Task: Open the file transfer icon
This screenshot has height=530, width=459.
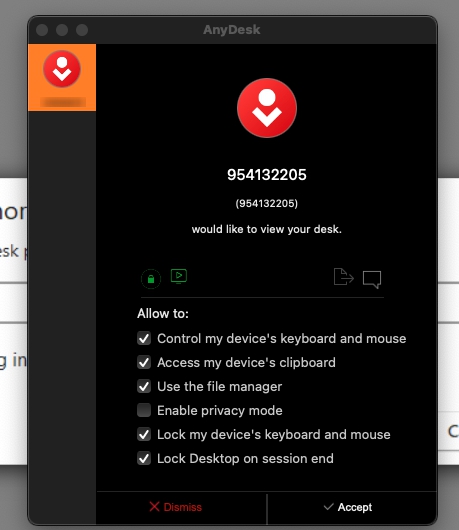Action: (x=344, y=277)
